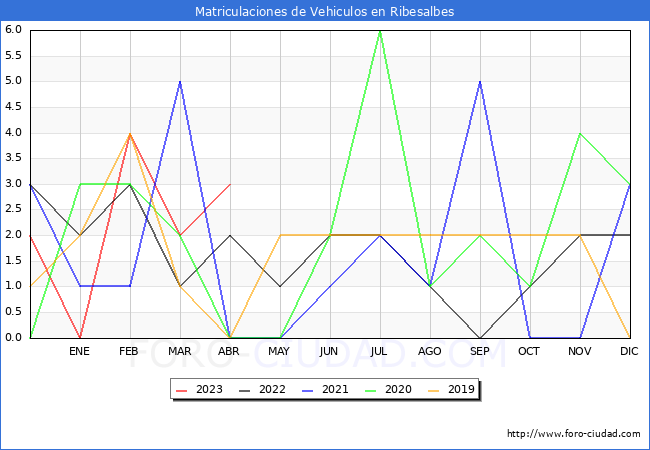The width and height of the screenshot is (650, 450).
Task: Click the ENE month label on the x-axis
Action: point(79,351)
